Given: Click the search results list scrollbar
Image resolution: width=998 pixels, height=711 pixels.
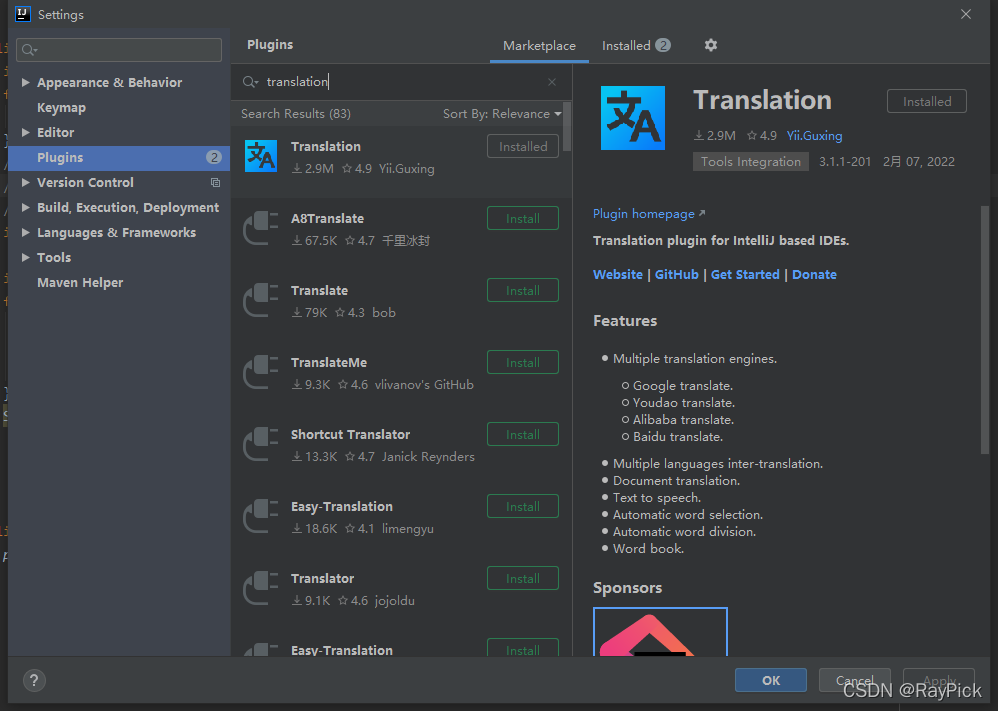Looking at the screenshot, I should pos(566,127).
